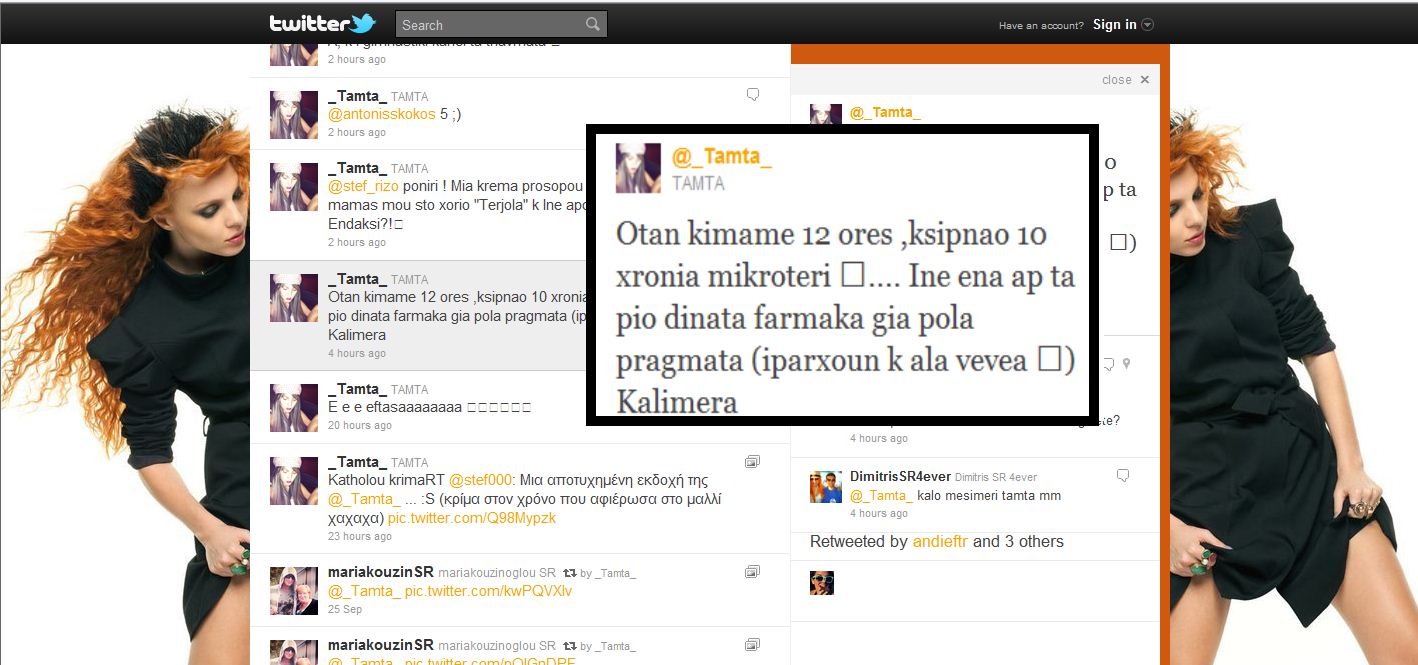
Task: Click the "4 hours ago" timestamp under DimitrisSR4ever's reply
Action: point(879,514)
